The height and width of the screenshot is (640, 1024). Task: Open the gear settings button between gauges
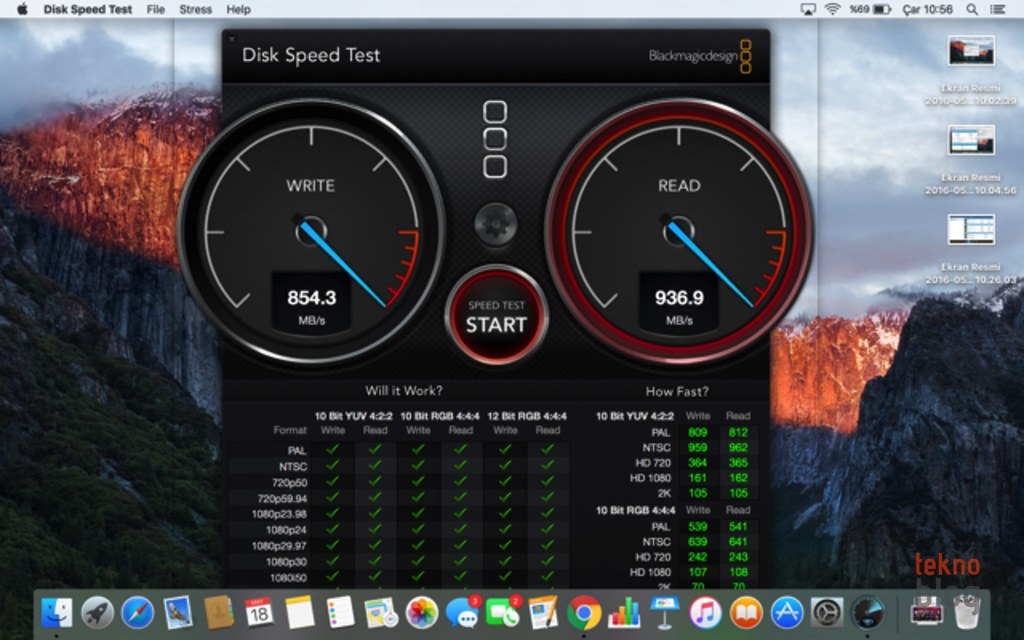(496, 225)
